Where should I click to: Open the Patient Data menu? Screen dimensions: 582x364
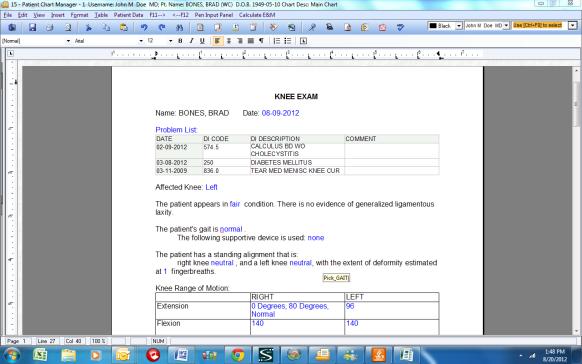(x=128, y=15)
